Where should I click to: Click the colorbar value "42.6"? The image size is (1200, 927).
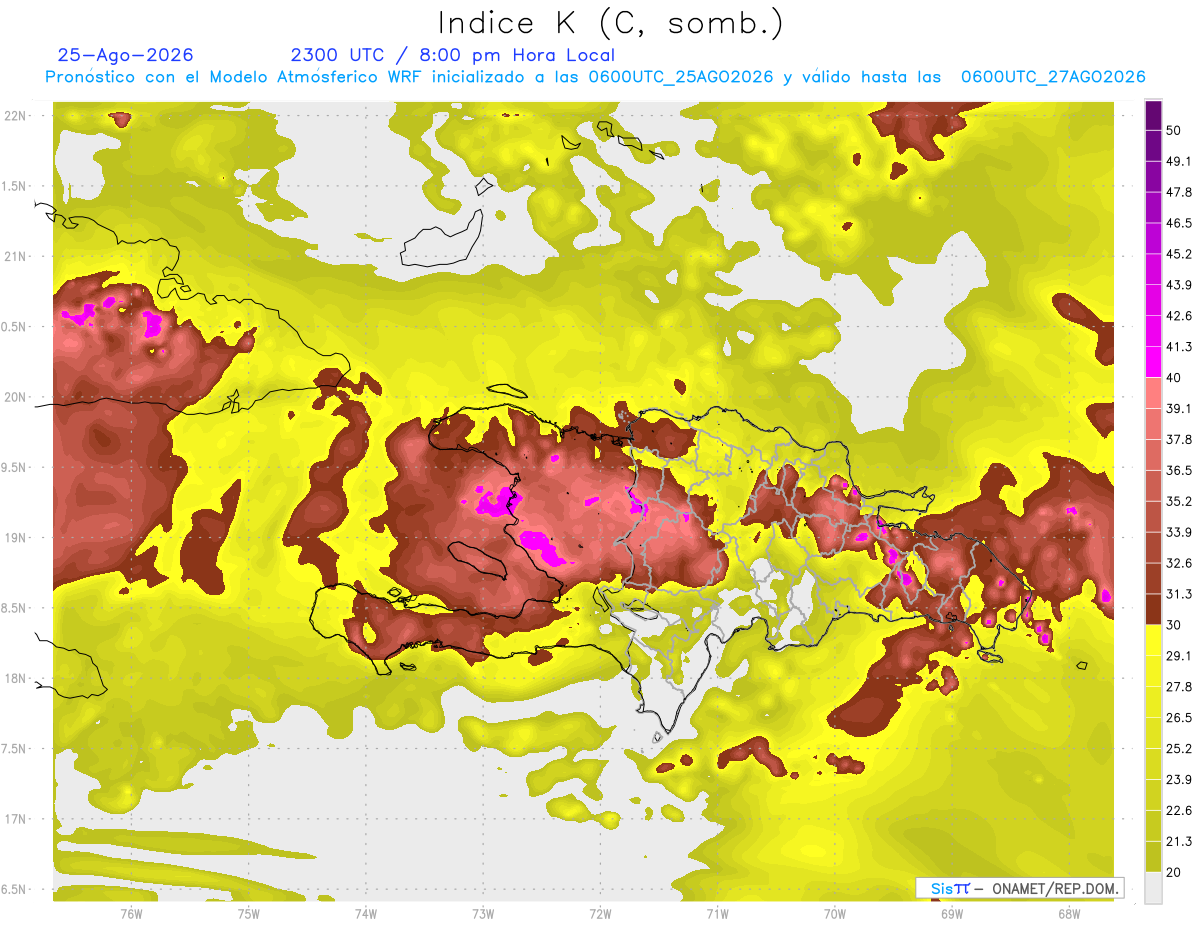pyautogui.click(x=1179, y=316)
